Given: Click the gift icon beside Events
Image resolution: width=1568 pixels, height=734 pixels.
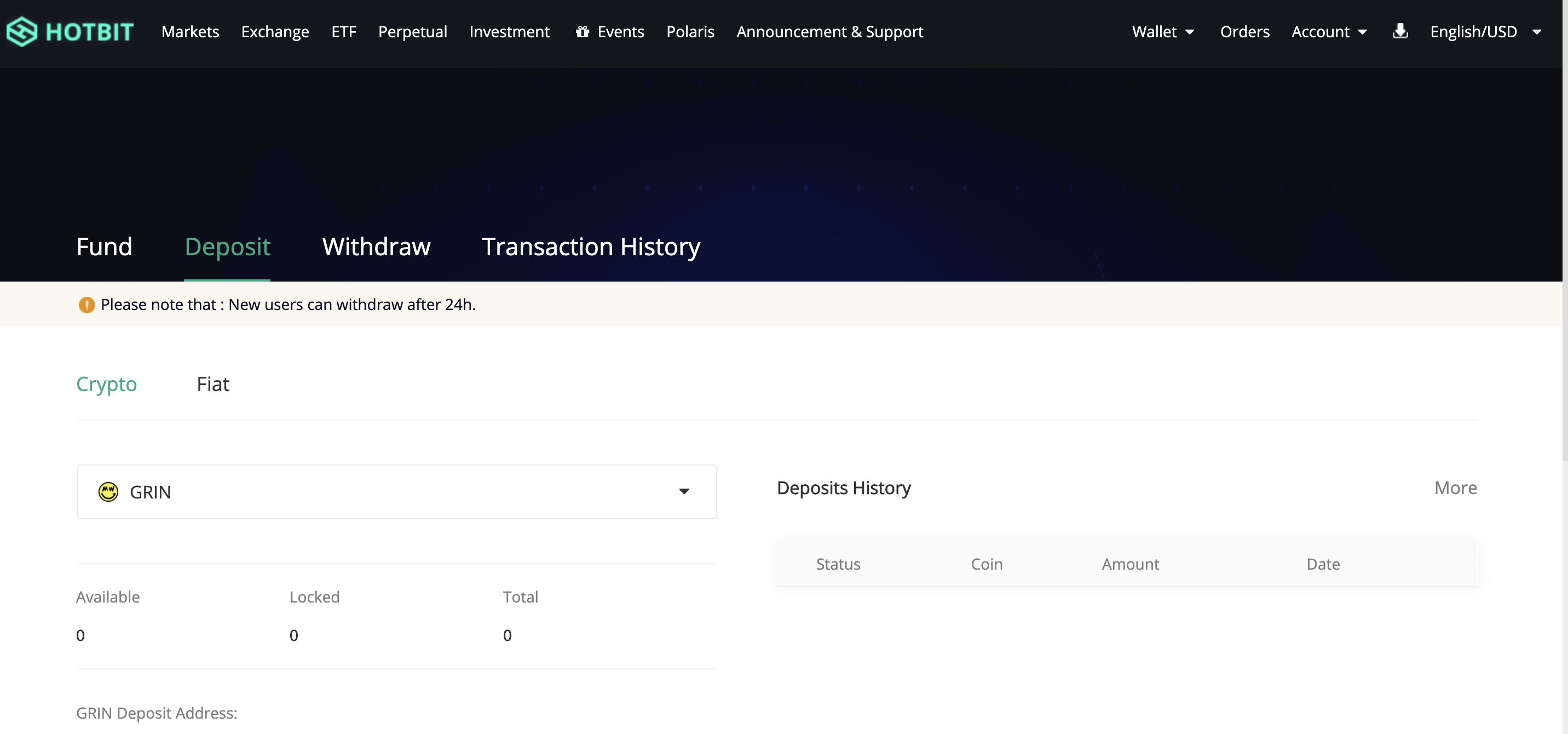Looking at the screenshot, I should click(582, 32).
